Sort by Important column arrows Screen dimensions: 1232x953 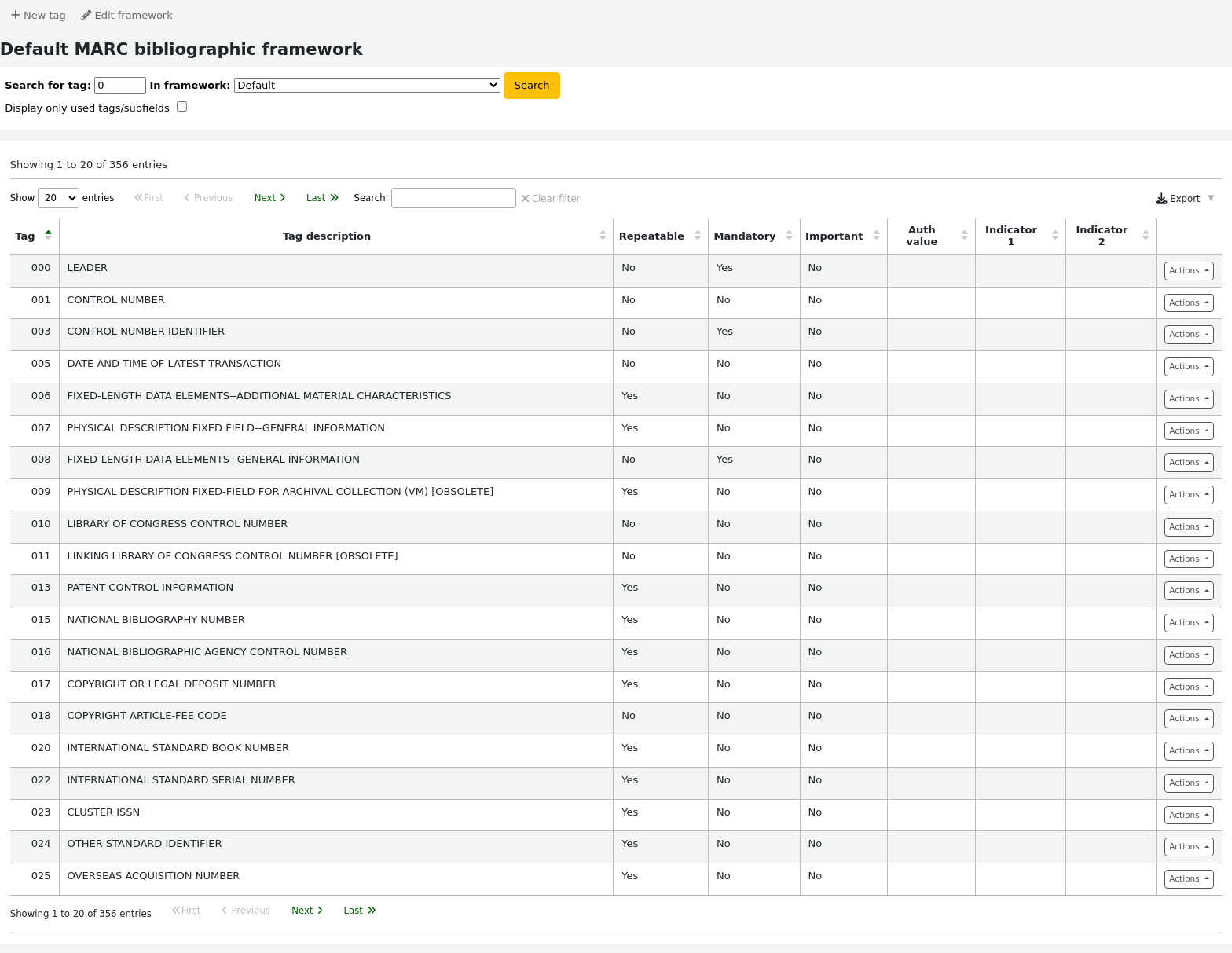click(x=876, y=236)
